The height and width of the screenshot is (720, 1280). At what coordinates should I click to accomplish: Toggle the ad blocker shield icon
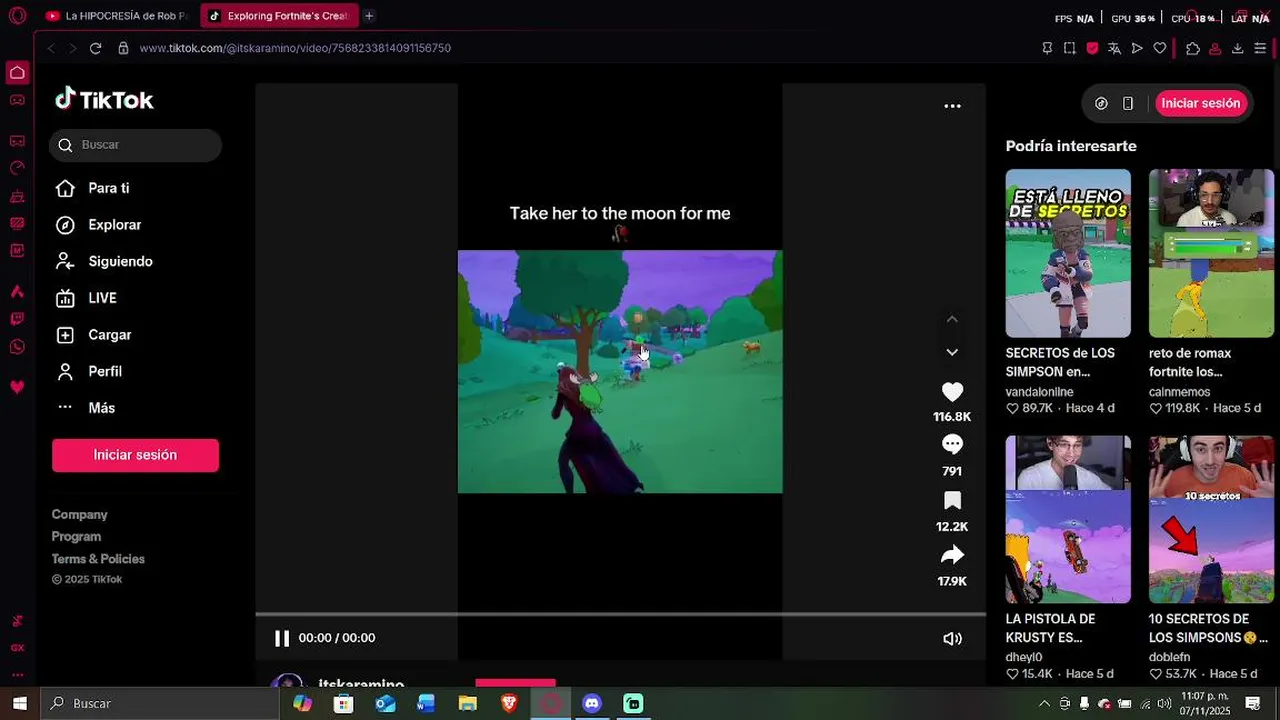click(x=1092, y=48)
